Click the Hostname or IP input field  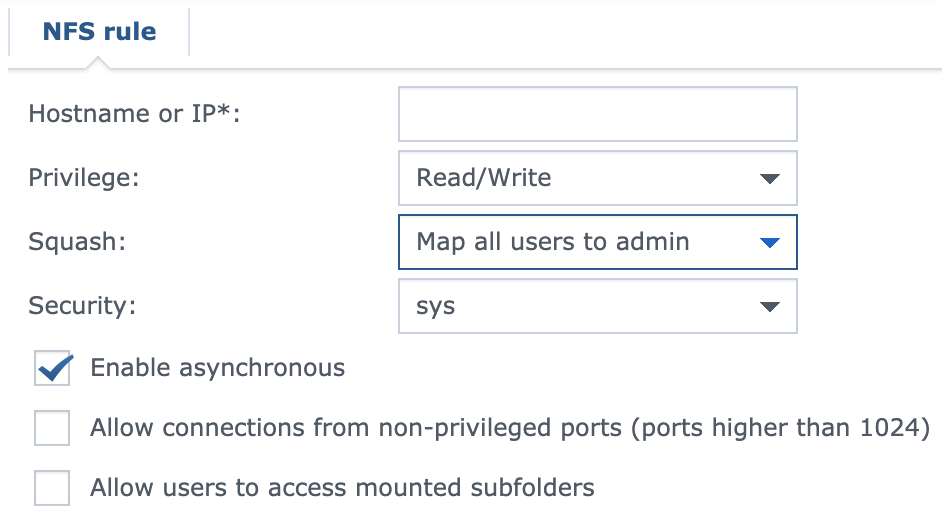click(700, 113)
